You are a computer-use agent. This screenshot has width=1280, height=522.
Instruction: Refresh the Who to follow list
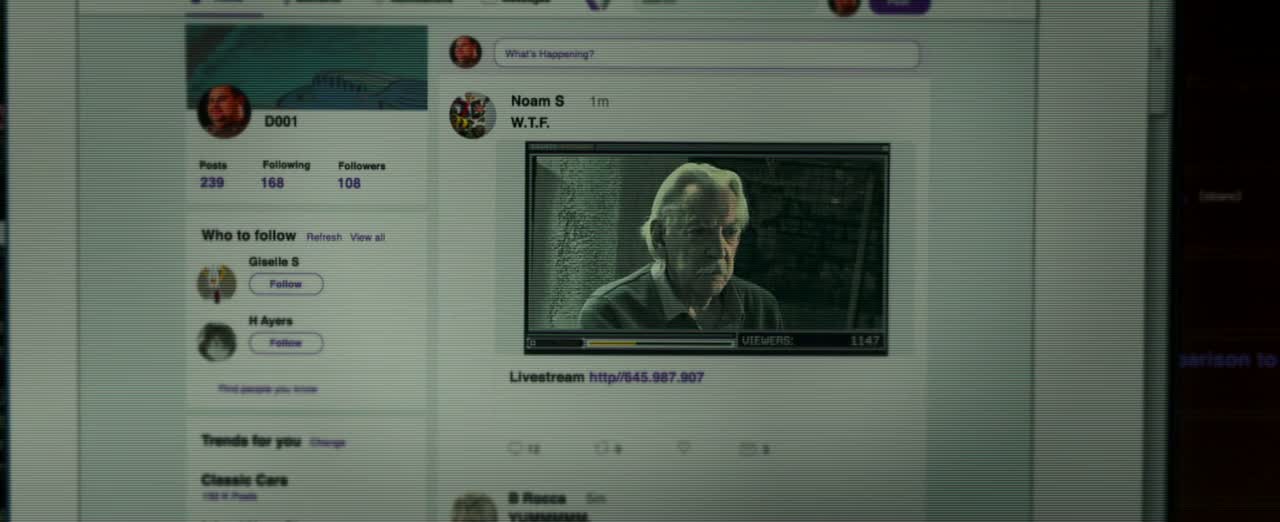[x=324, y=237]
